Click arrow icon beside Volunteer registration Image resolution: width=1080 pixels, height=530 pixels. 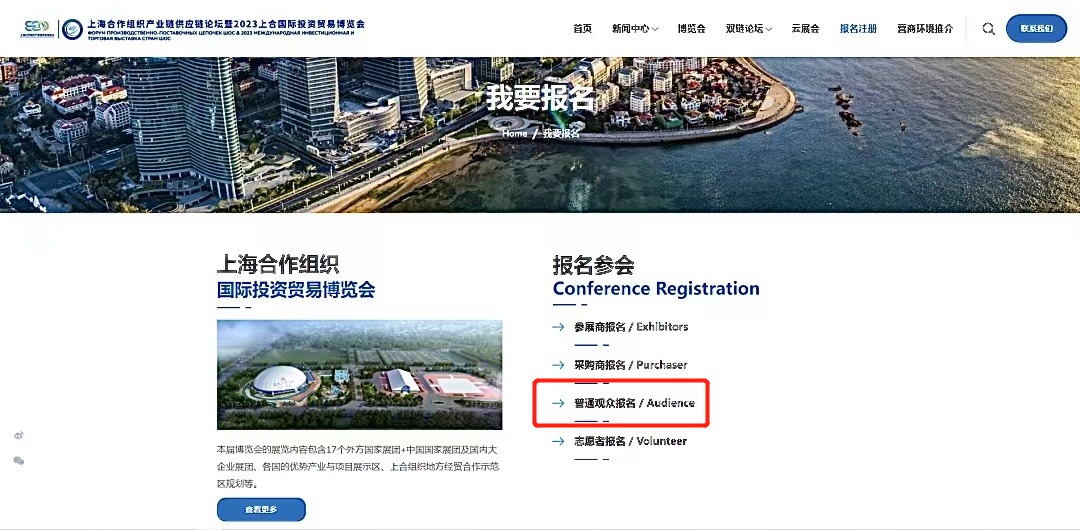coord(559,441)
